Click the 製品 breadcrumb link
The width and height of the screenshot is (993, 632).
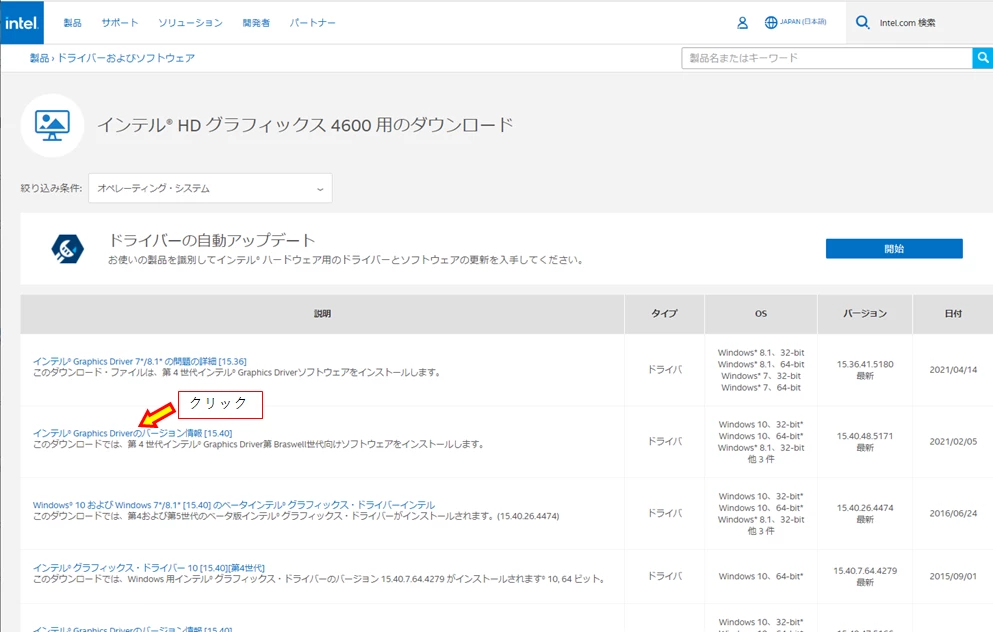pyautogui.click(x=39, y=58)
